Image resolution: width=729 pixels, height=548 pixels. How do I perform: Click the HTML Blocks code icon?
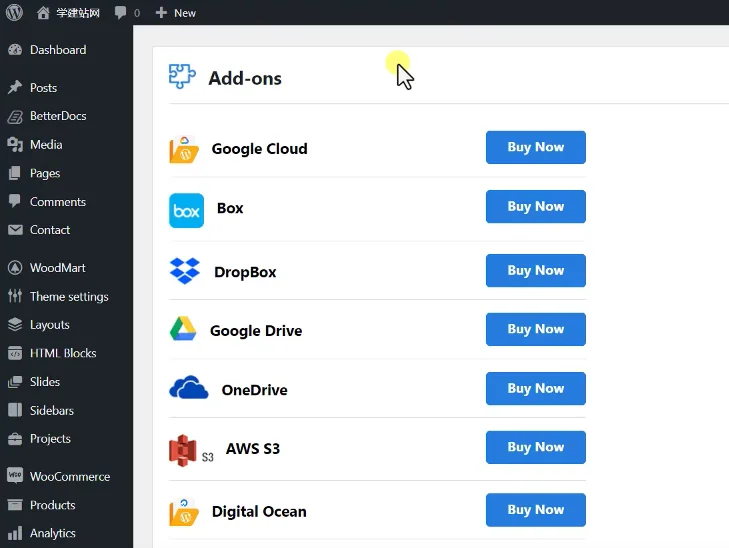point(15,353)
